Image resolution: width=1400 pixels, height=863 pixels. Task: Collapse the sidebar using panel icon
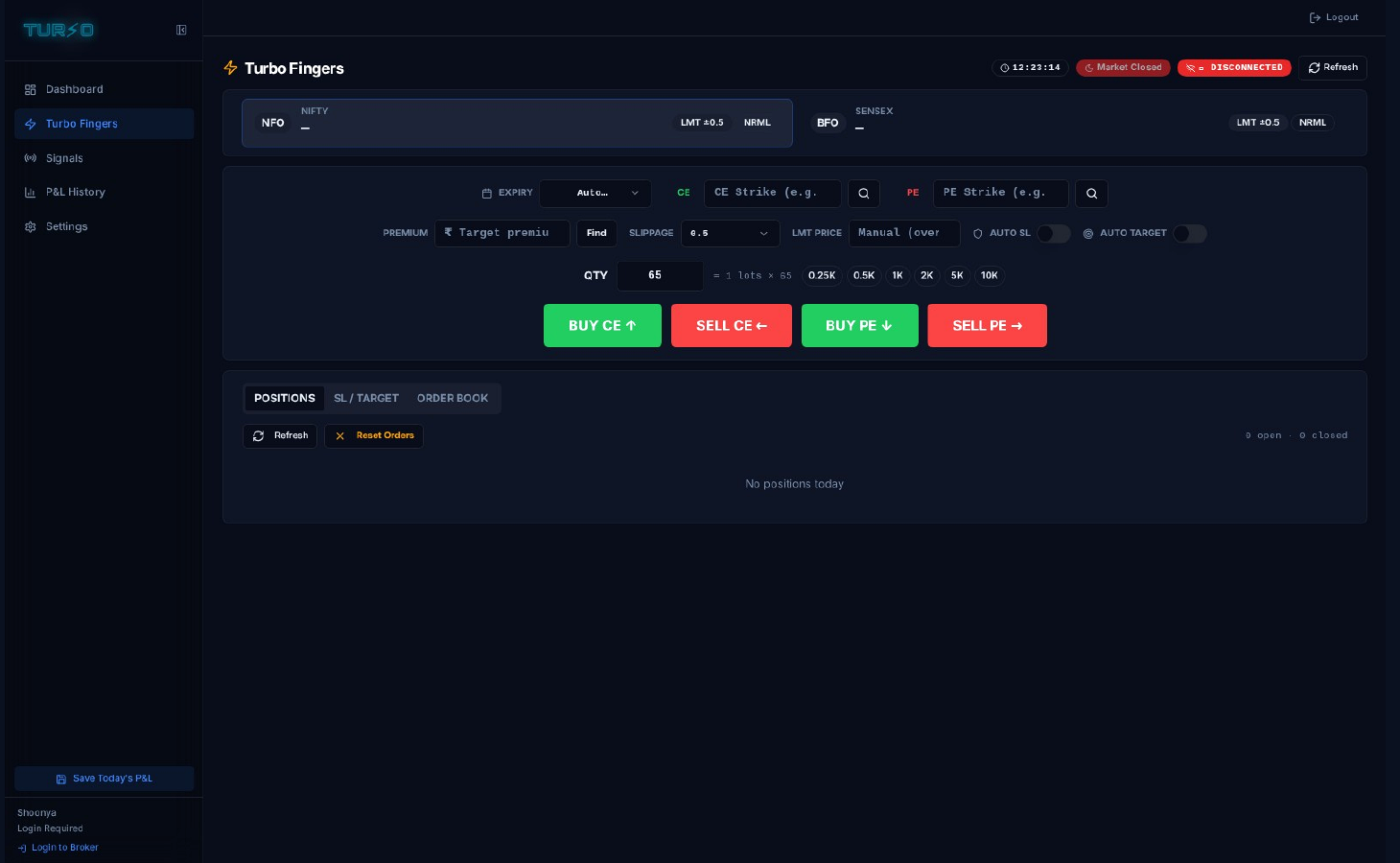(x=181, y=30)
